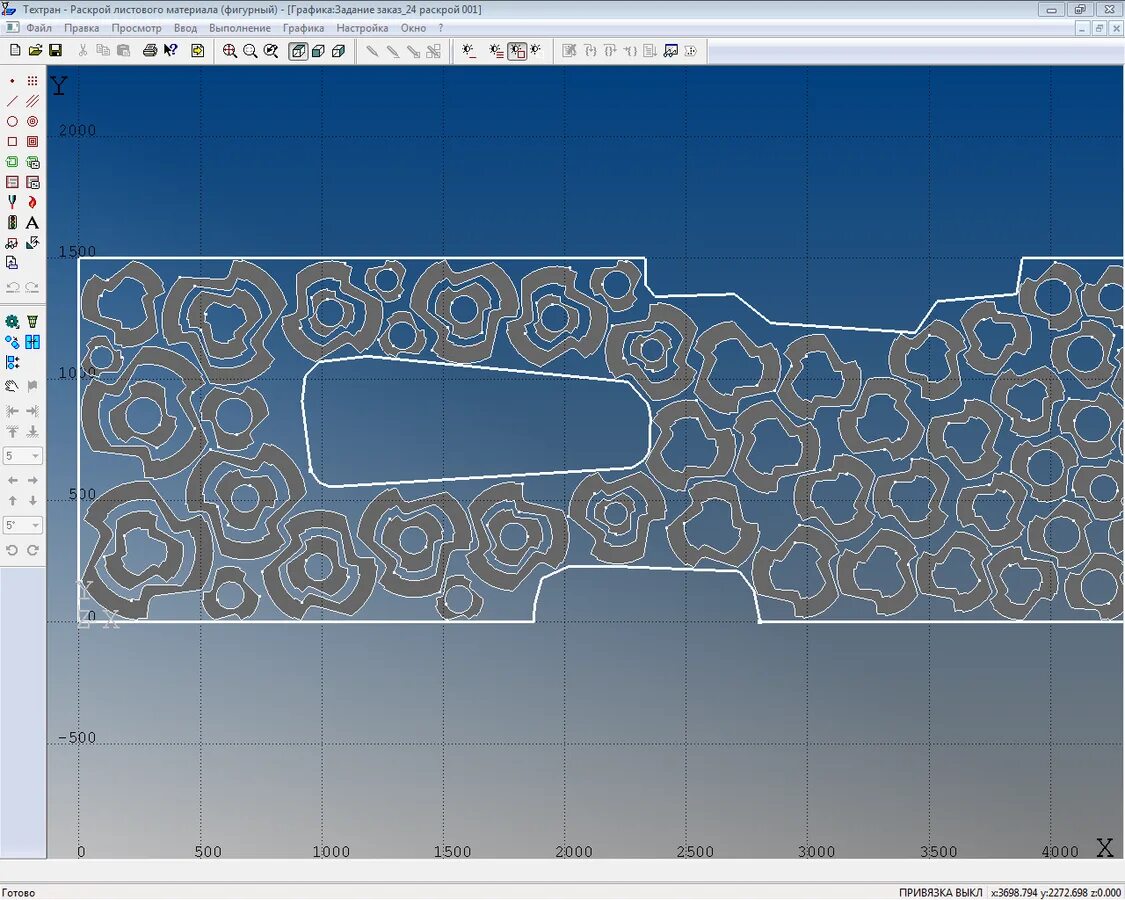
Task: Open the Файл menu
Action: (x=39, y=28)
